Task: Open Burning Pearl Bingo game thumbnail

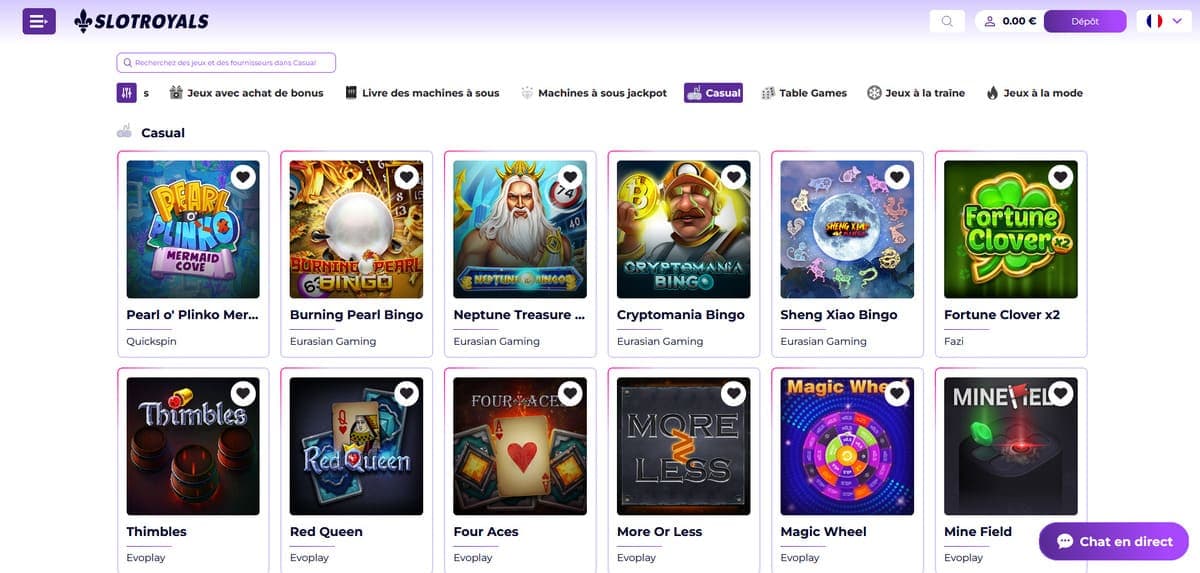Action: [x=356, y=229]
